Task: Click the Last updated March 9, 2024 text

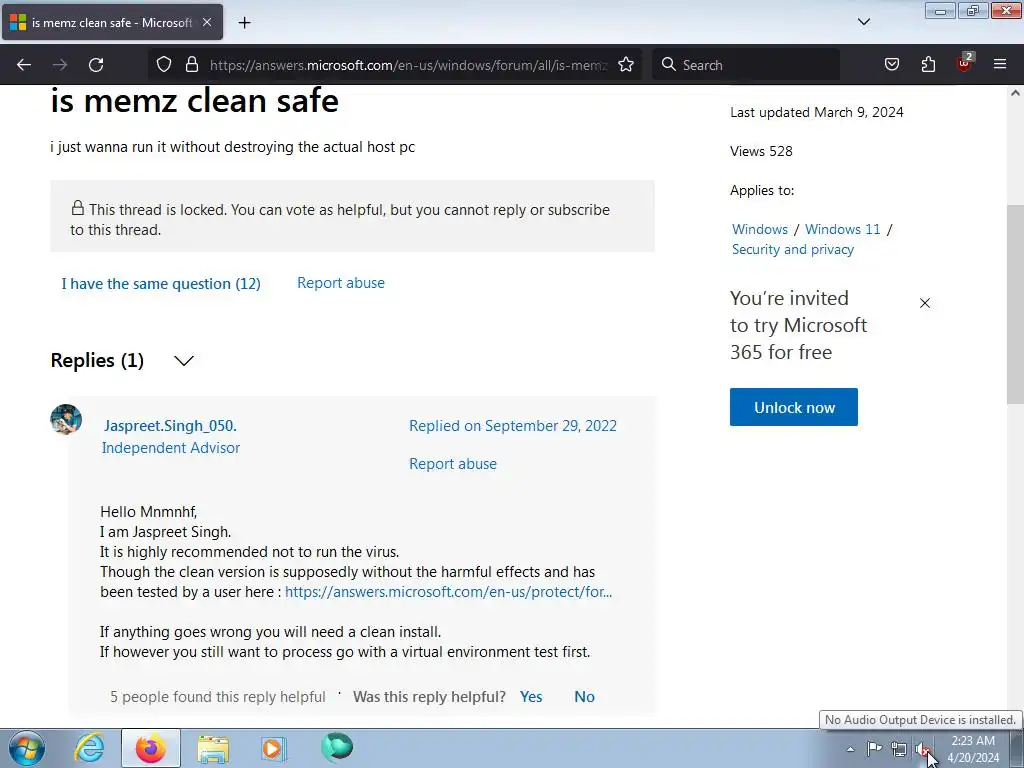Action: coord(816,112)
